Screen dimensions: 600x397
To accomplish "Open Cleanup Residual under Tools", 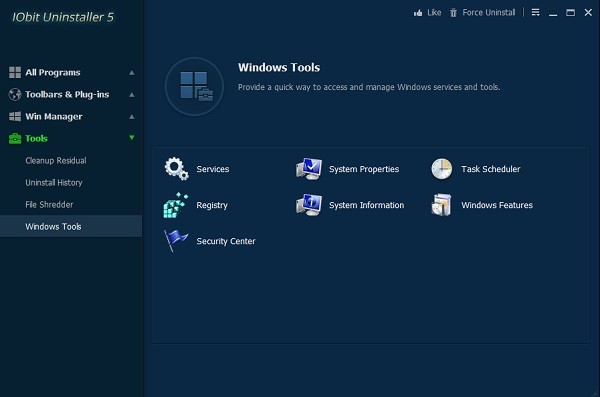I will (56, 160).
